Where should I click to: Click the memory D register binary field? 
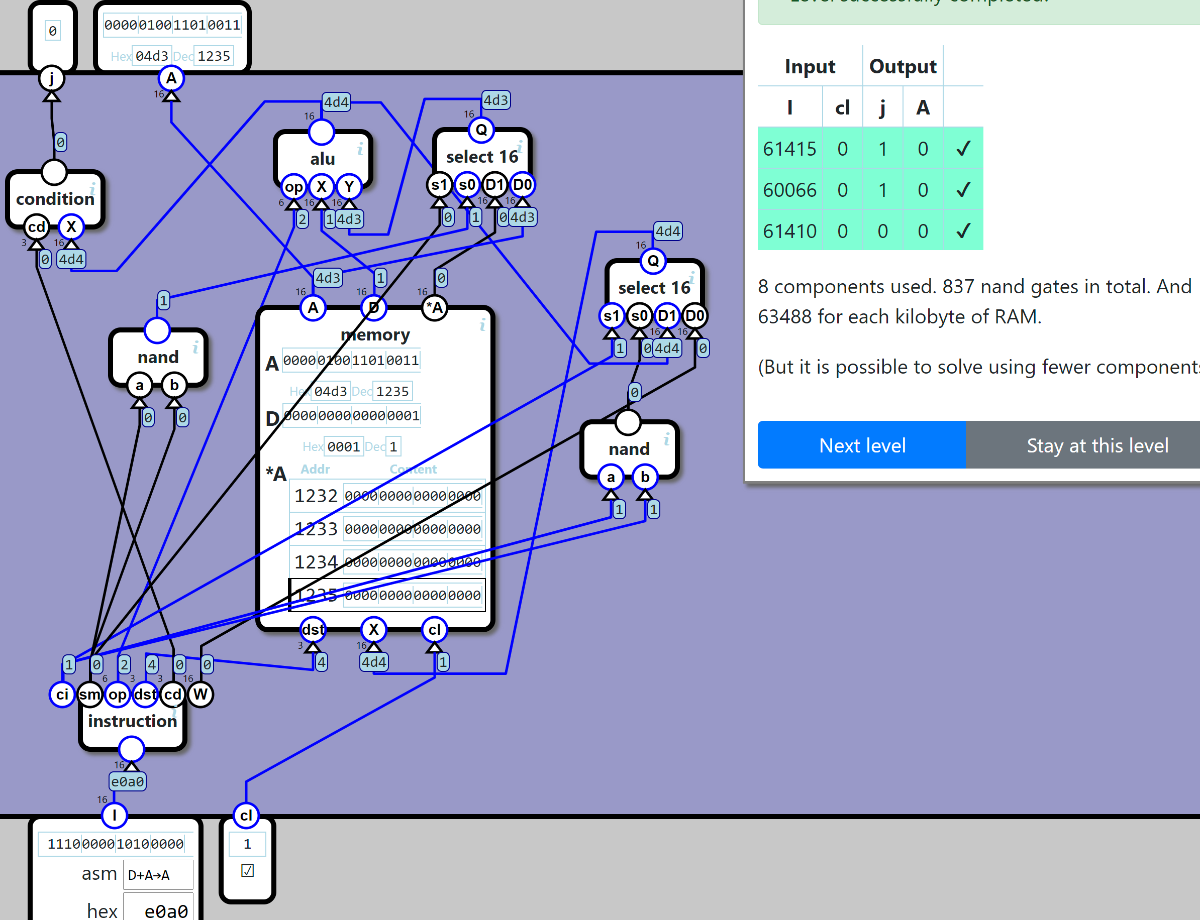tap(352, 415)
